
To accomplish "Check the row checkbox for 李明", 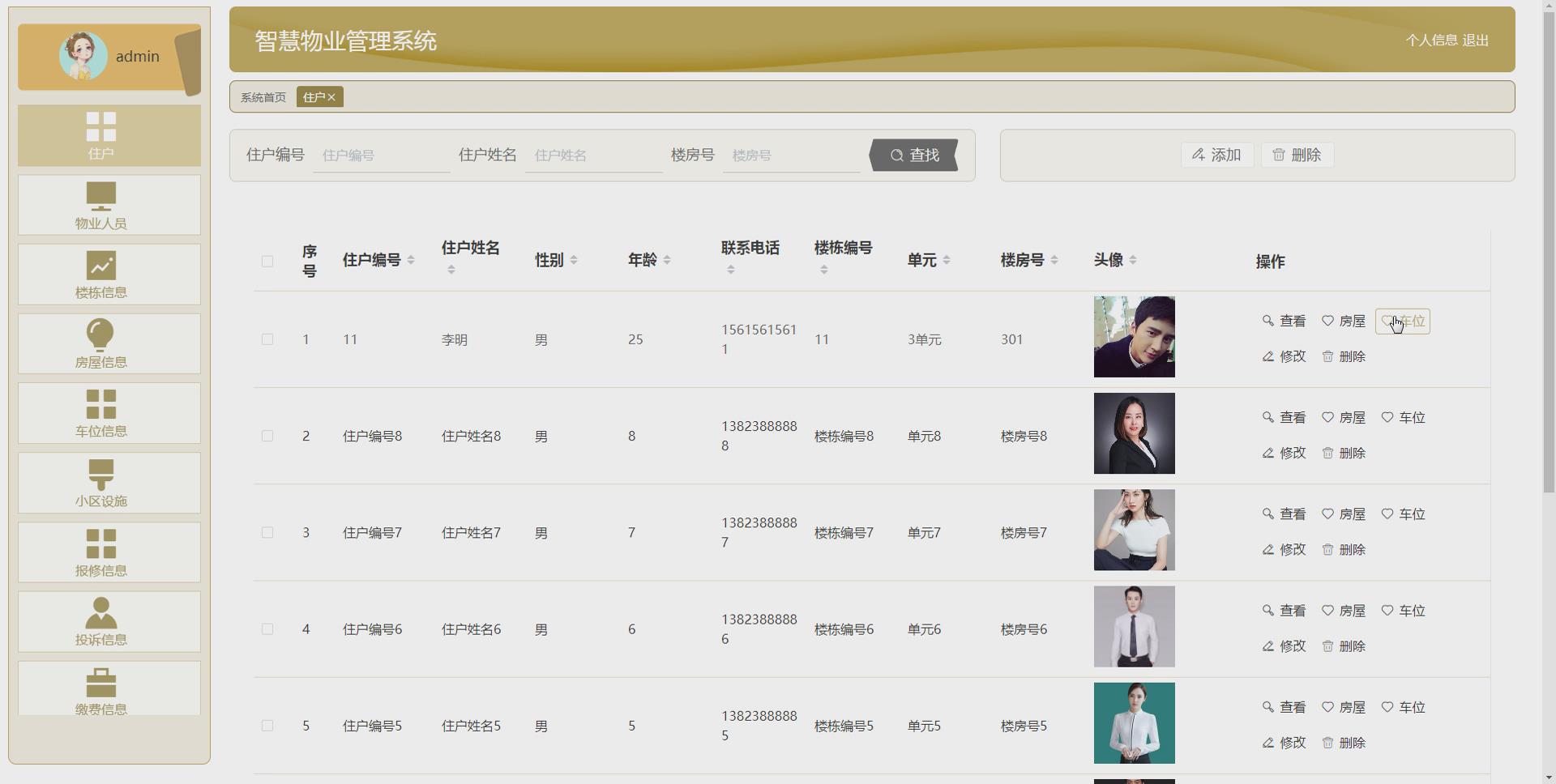I will tap(267, 339).
